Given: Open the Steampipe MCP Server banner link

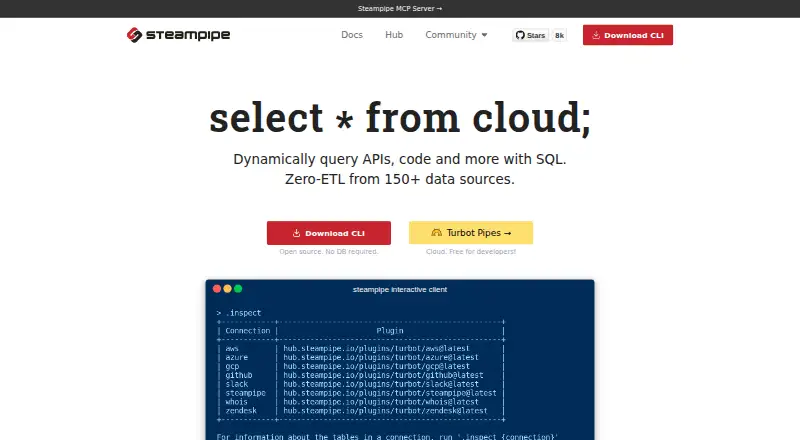Looking at the screenshot, I should click(400, 9).
